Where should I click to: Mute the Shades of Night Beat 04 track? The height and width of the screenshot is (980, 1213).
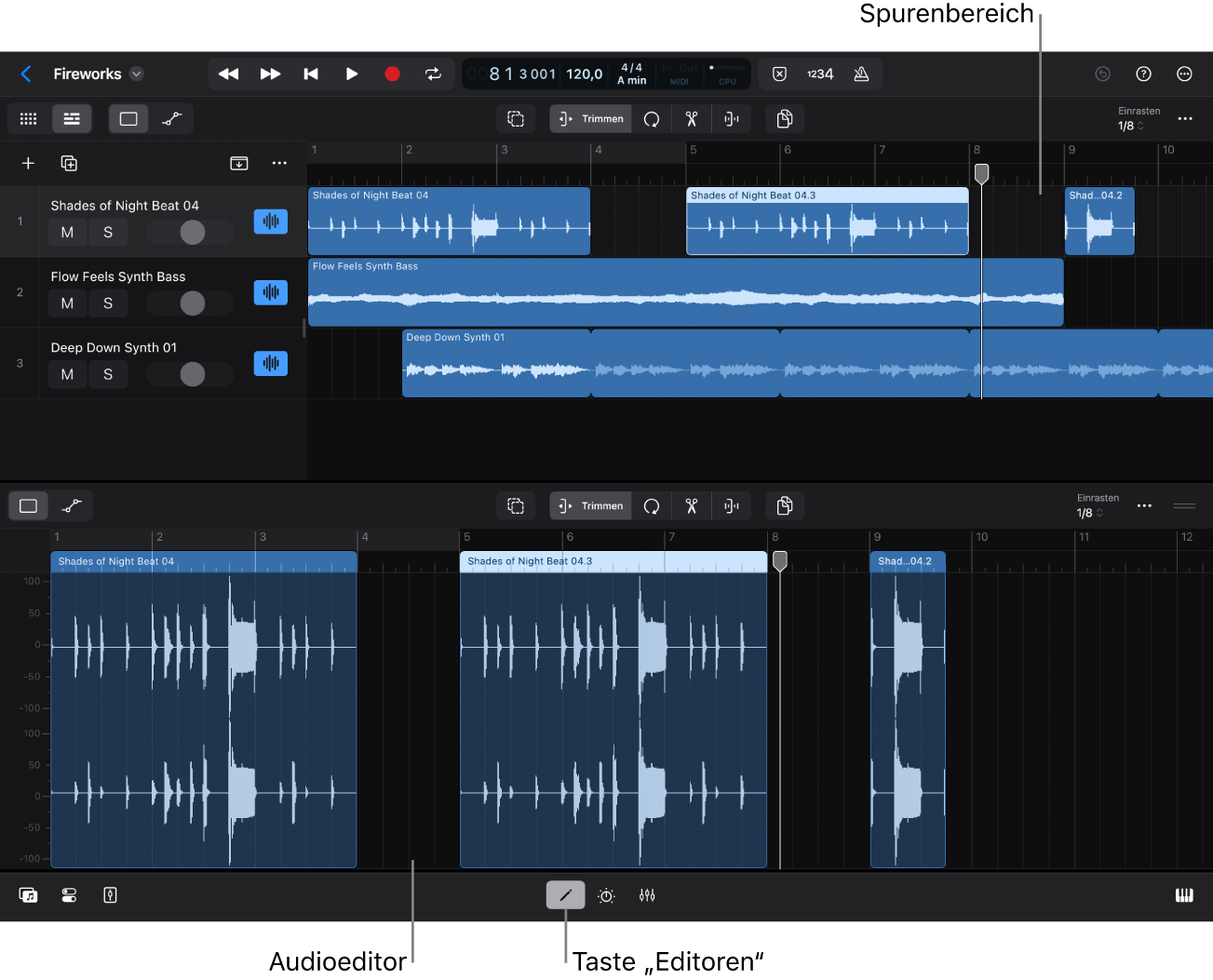(66, 232)
